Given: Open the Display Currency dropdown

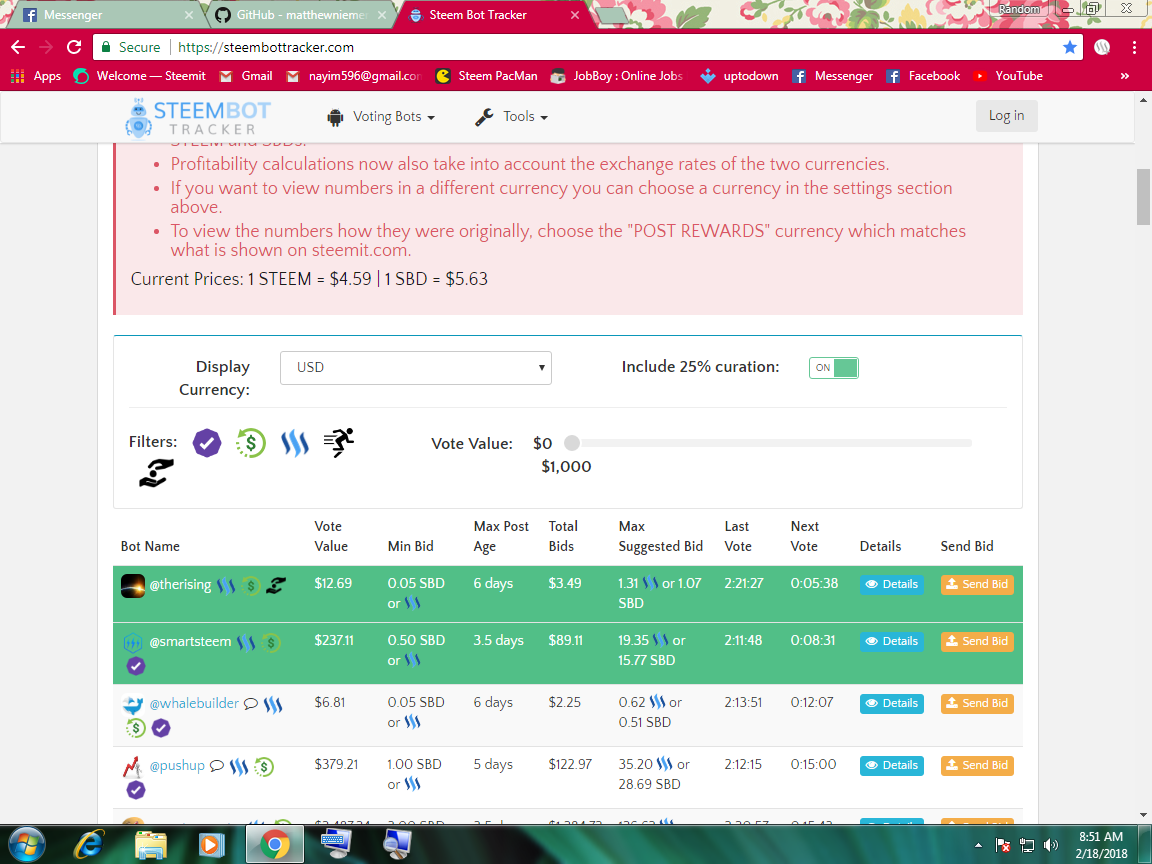Looking at the screenshot, I should pos(416,367).
